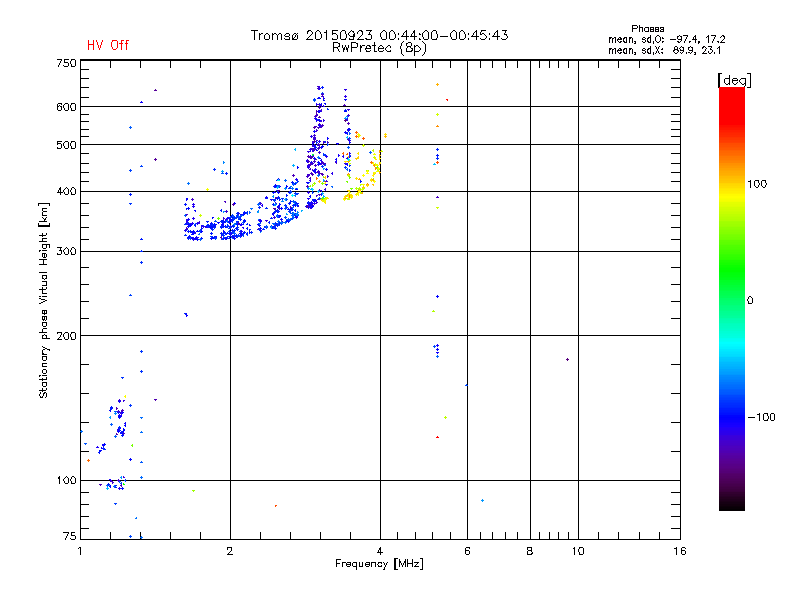Viewport: 800px width, 600px height.
Task: Click the '16' x-axis tick label
Action: click(x=680, y=551)
